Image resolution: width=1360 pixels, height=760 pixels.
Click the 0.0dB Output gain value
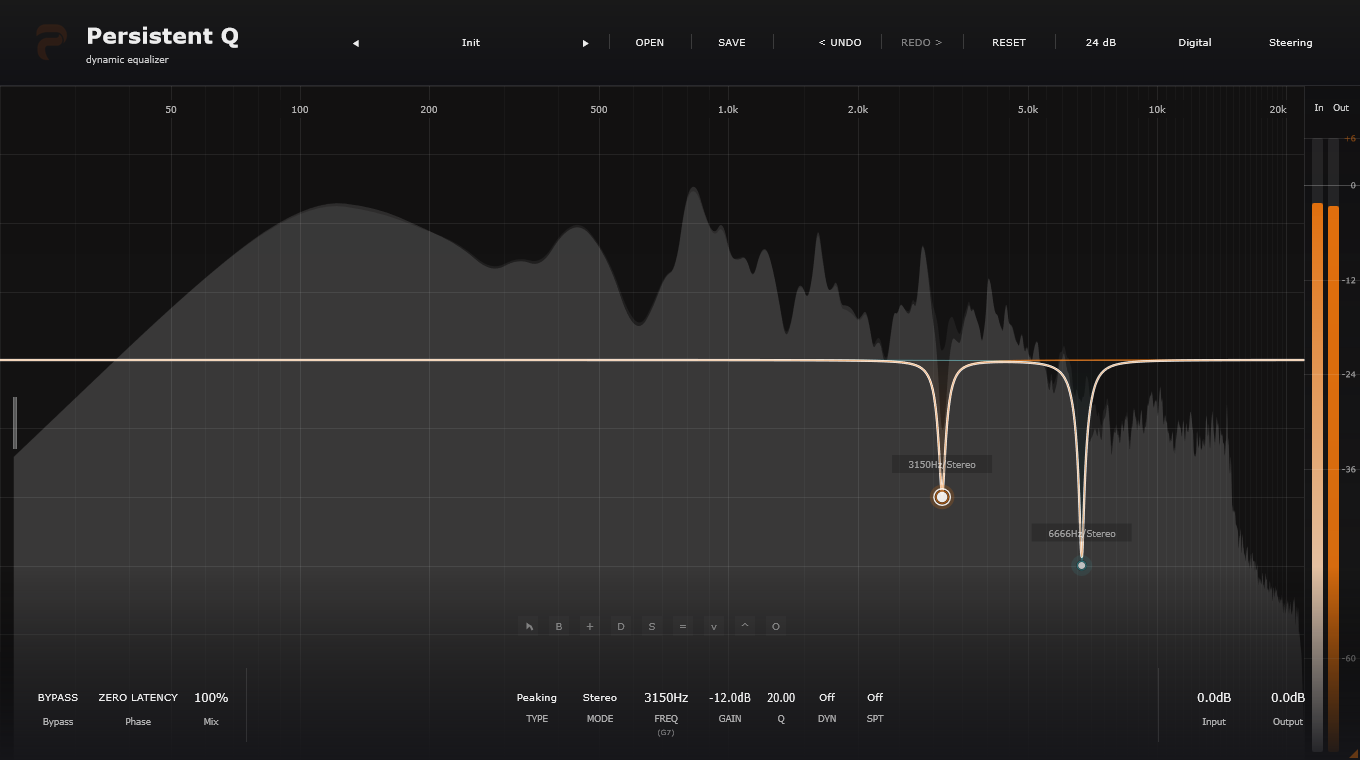1288,698
